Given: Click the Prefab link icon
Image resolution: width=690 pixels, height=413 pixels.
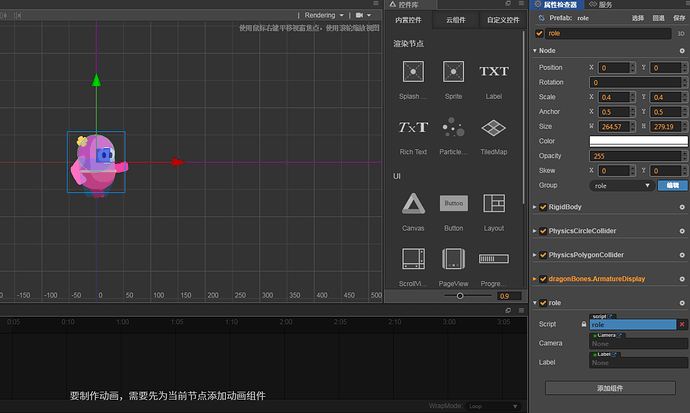Looking at the screenshot, I should pyautogui.click(x=542, y=18).
